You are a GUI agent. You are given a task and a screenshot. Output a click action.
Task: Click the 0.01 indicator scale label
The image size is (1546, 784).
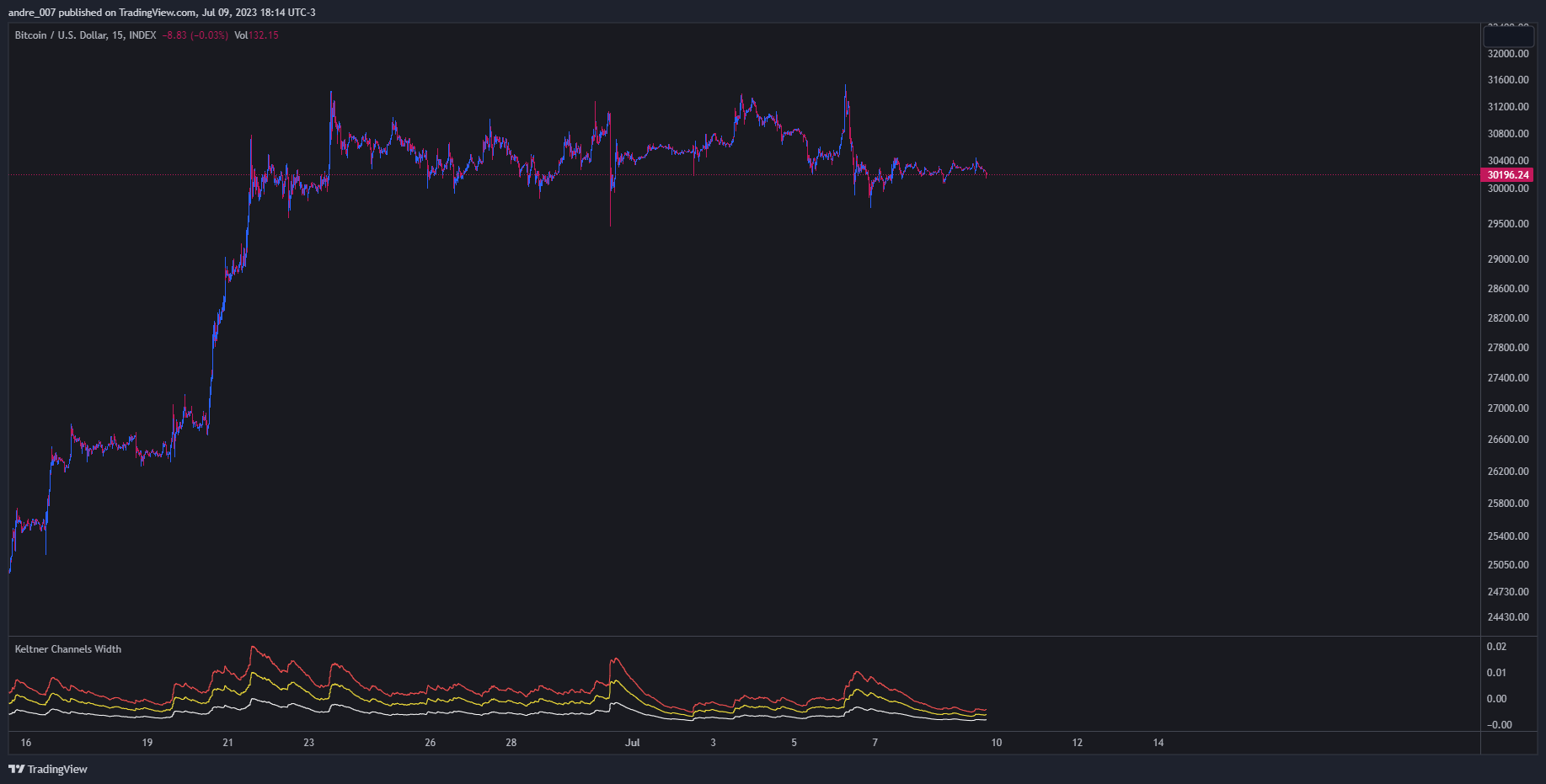[x=1496, y=673]
